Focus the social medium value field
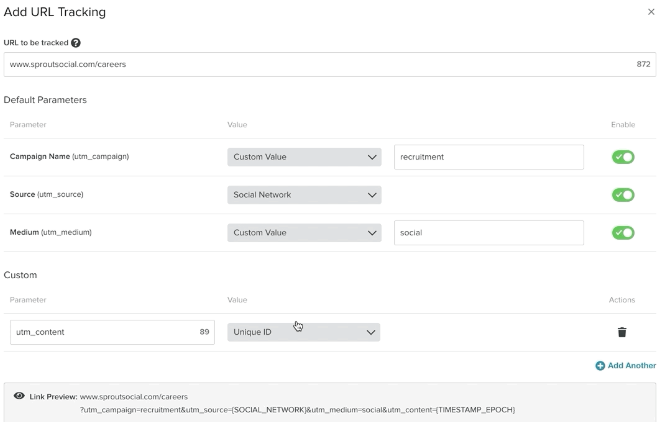The height and width of the screenshot is (422, 661). tap(488, 233)
